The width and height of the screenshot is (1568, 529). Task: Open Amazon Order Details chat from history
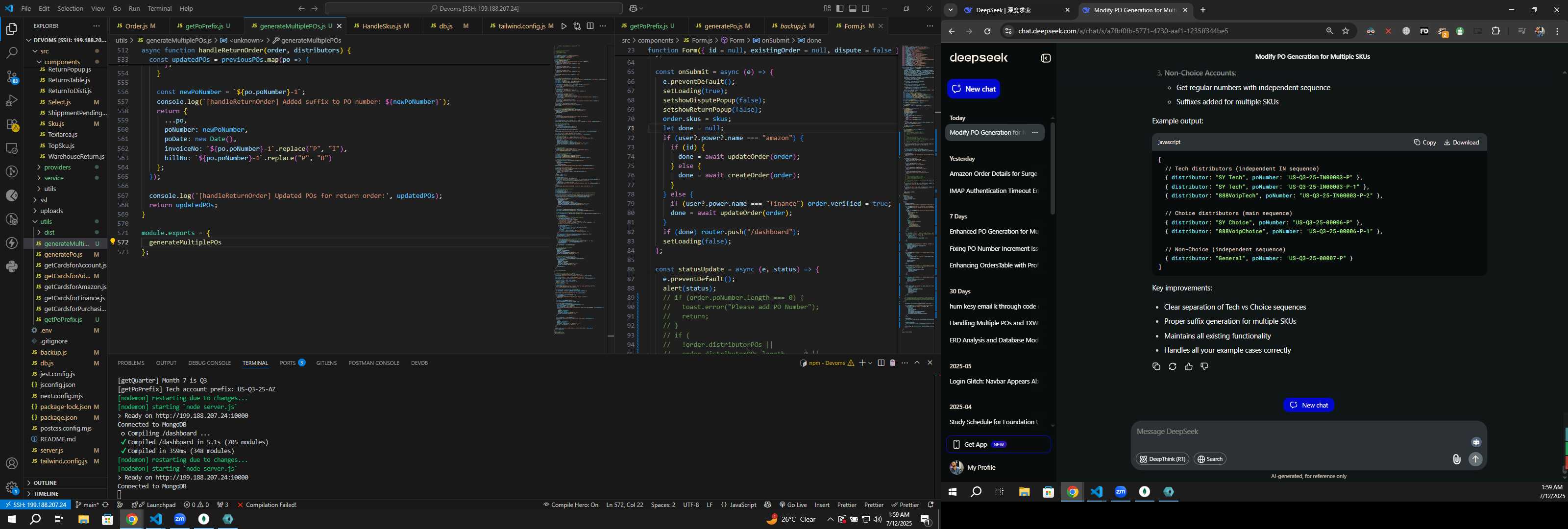click(993, 173)
